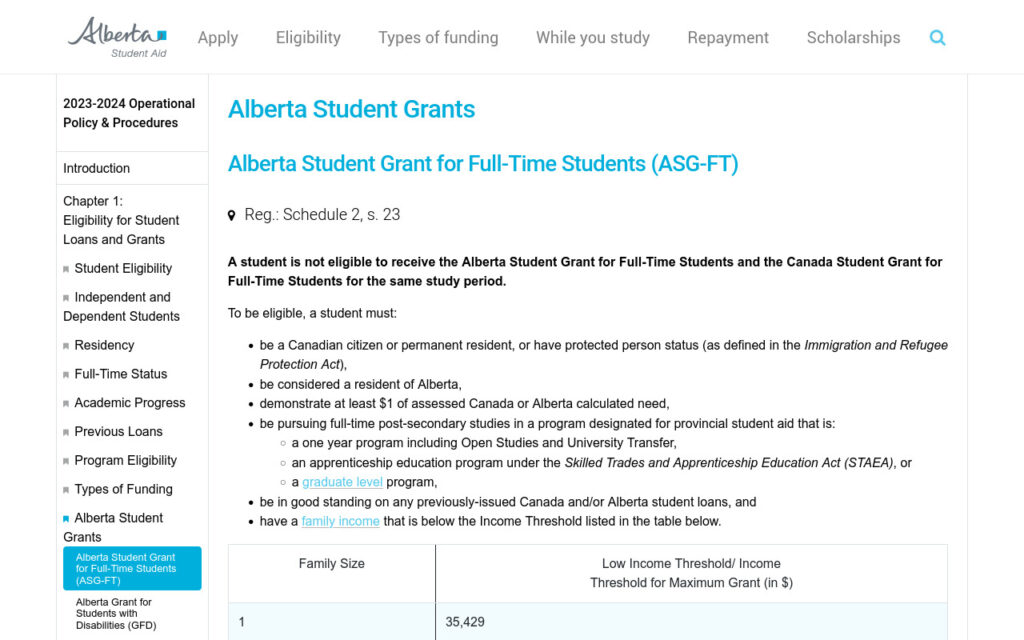Click the bookmark icon beside Academic Progress
Image resolution: width=1024 pixels, height=640 pixels.
pos(66,404)
